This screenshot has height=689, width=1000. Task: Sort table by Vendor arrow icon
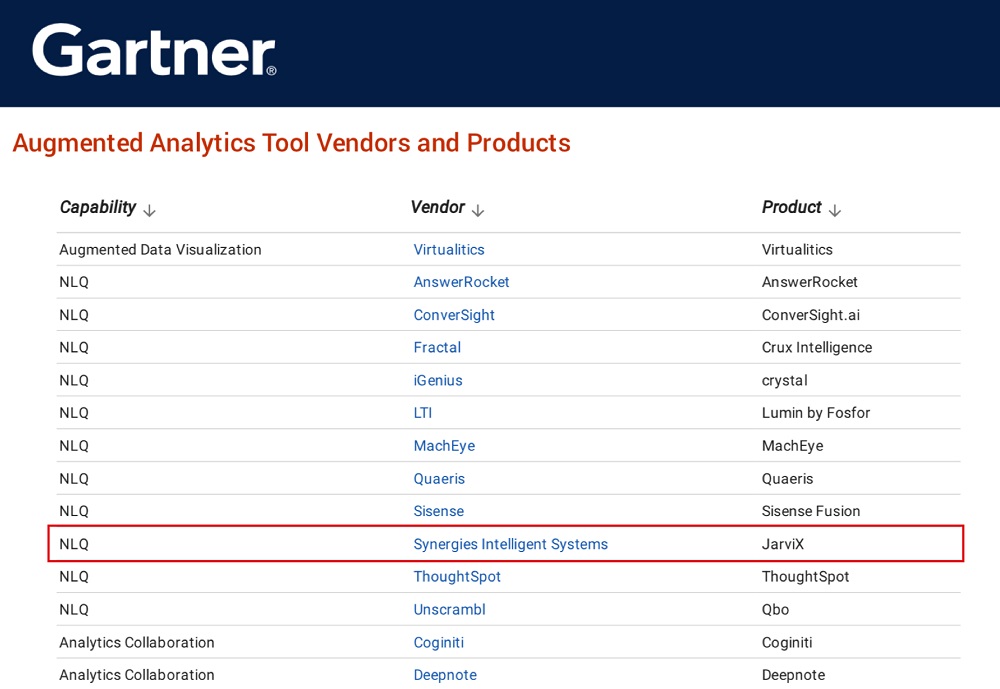[x=478, y=211]
